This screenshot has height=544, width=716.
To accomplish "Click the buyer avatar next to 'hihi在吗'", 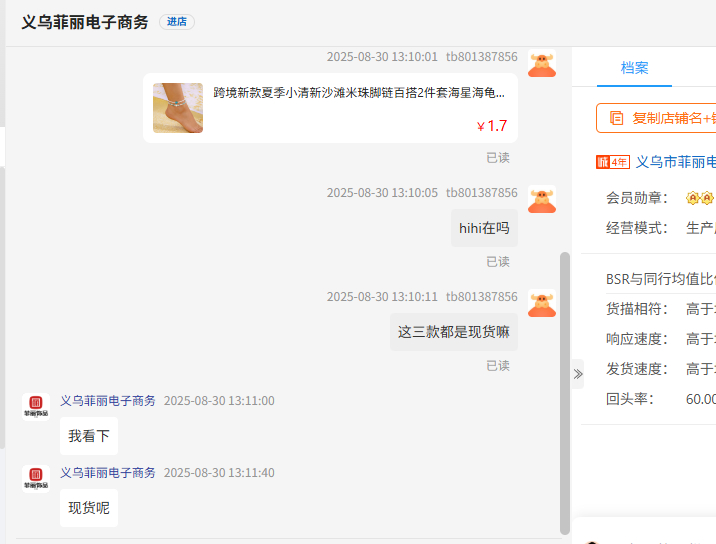I will tap(542, 200).
